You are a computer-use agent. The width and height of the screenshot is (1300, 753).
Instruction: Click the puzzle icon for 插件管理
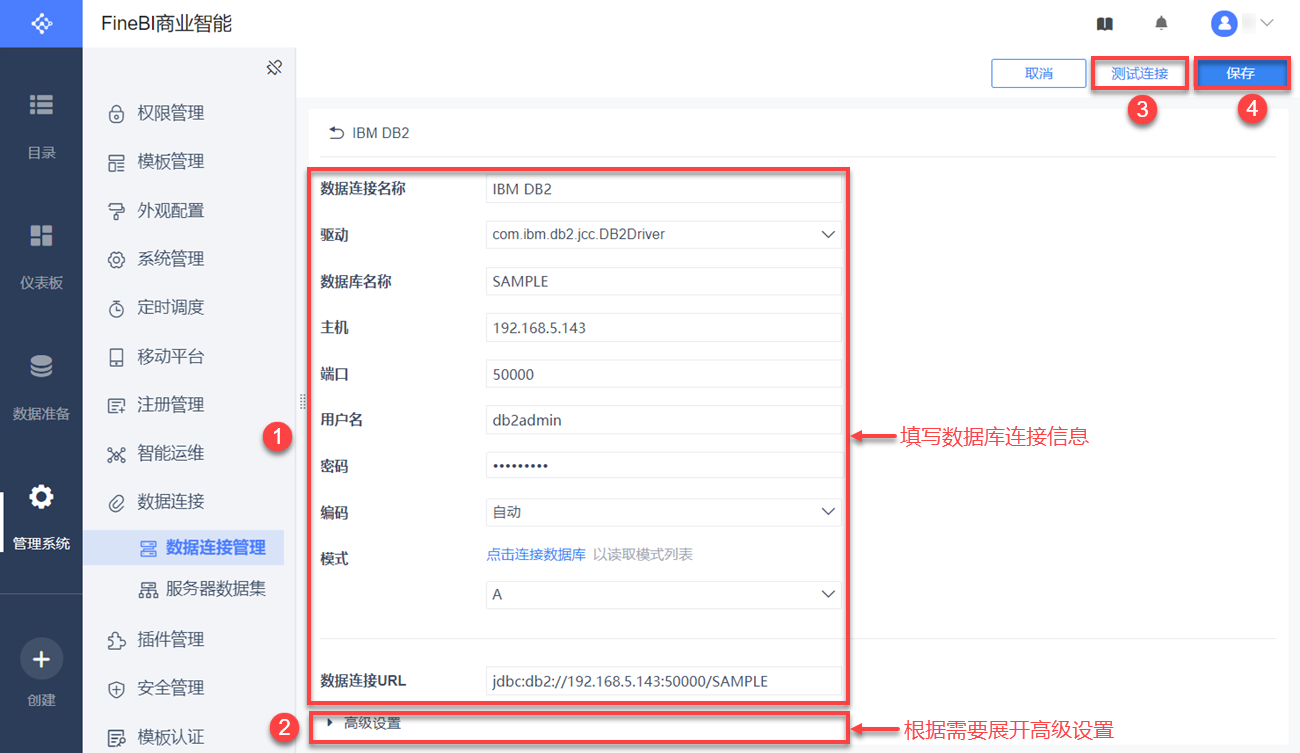point(116,640)
